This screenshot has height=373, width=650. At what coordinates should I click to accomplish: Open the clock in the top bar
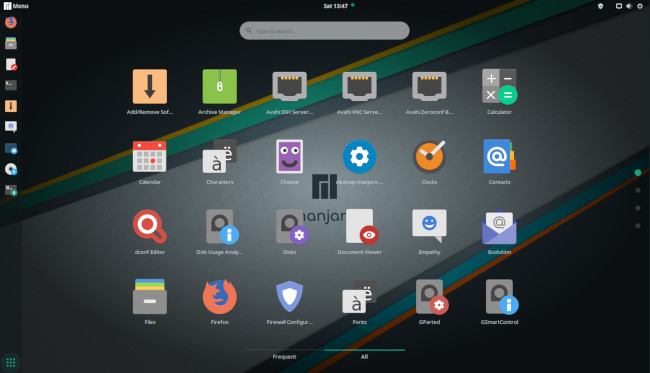(336, 6)
